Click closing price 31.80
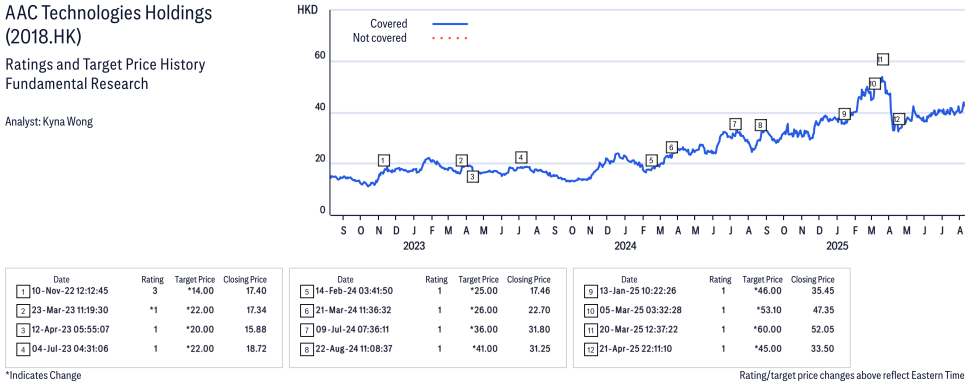This screenshot has height=382, width=975. 539,329
